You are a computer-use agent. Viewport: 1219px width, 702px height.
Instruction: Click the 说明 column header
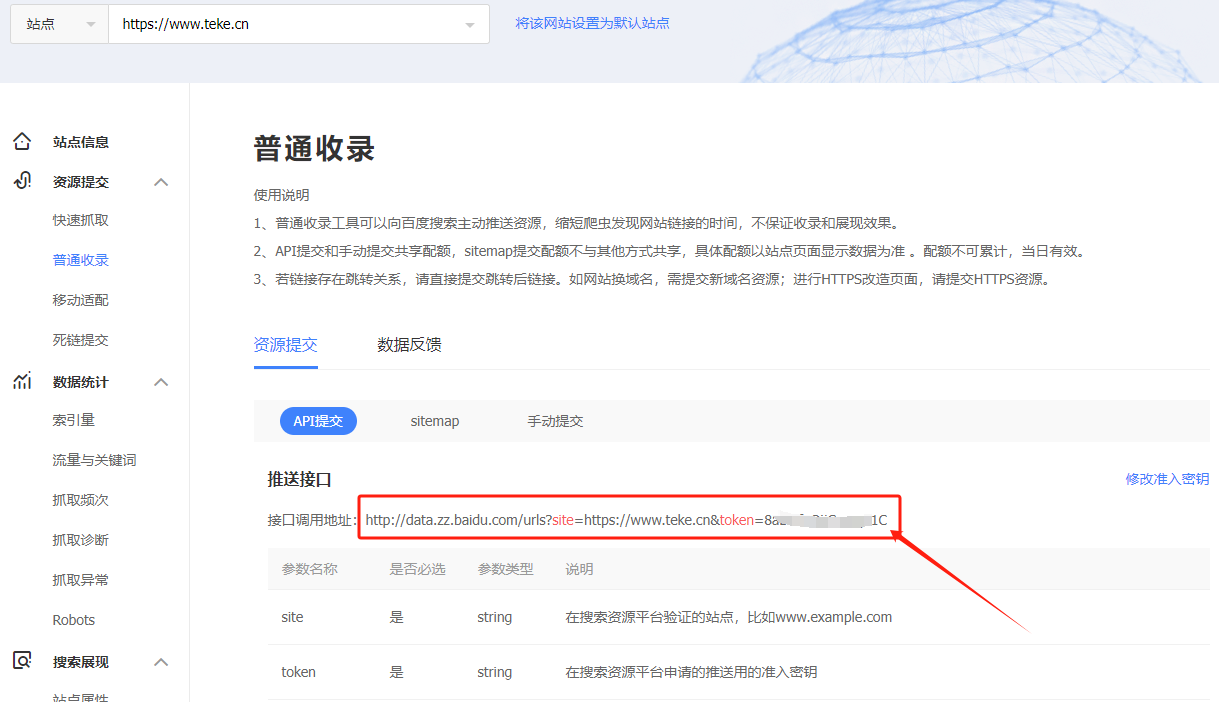(x=580, y=569)
